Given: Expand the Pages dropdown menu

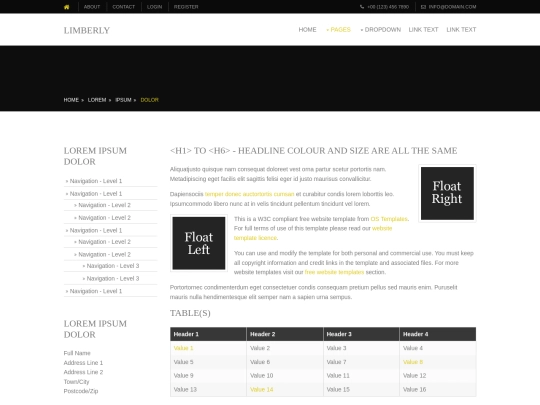Looking at the screenshot, I should coord(339,30).
